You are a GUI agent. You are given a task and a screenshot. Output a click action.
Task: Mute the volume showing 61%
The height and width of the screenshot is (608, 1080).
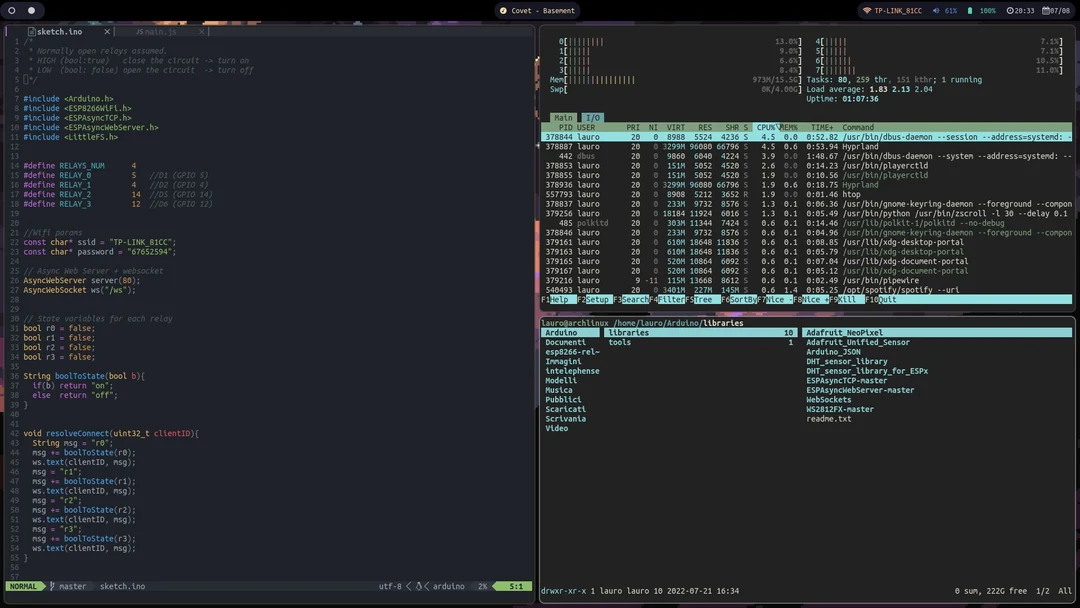click(x=935, y=10)
